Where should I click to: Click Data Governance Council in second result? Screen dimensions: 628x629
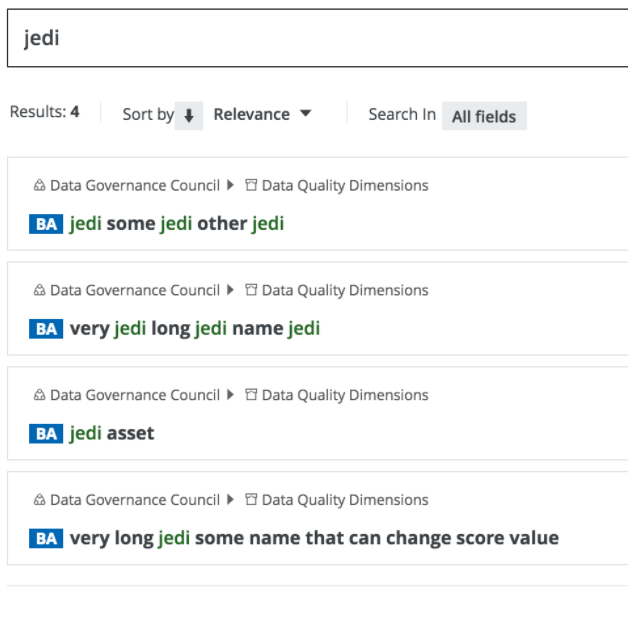pyautogui.click(x=134, y=290)
